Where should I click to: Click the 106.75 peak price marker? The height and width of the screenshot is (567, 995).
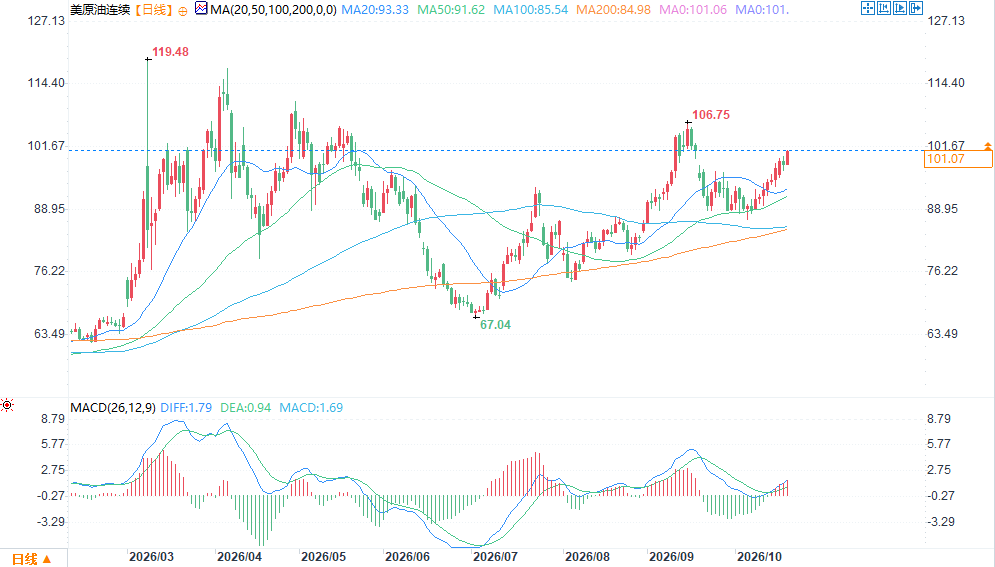point(711,115)
